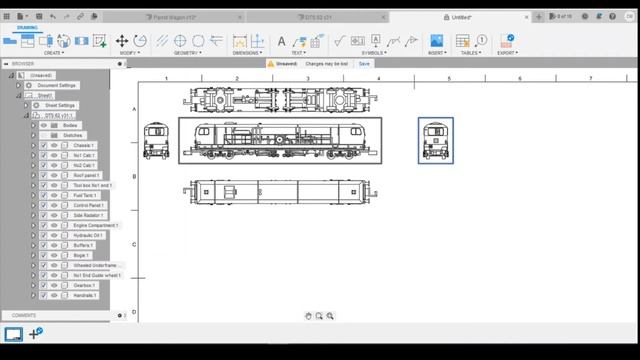Toggle checkbox for Fuel Tank:1
The image size is (640, 360).
(x=44, y=195)
